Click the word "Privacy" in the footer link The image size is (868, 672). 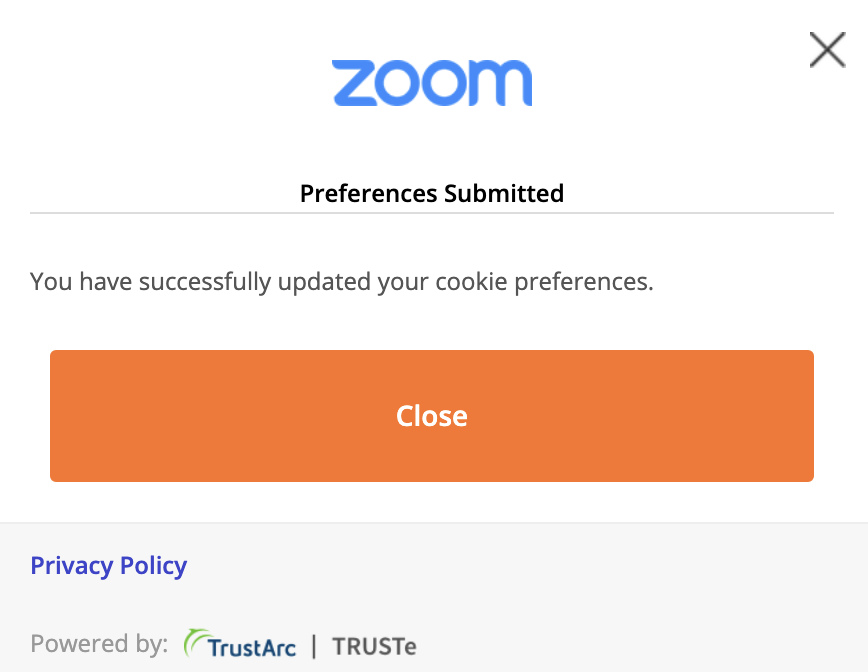click(x=71, y=566)
